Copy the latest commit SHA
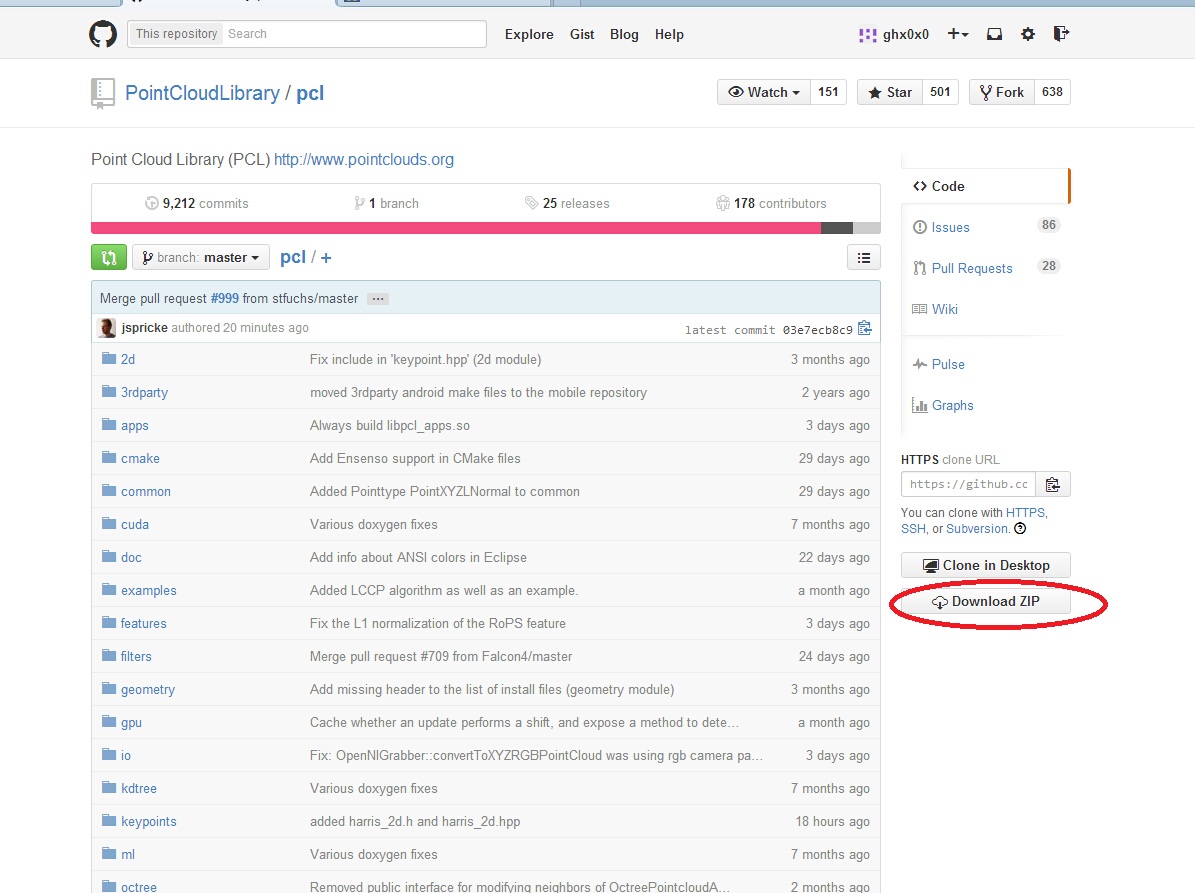Image resolution: width=1195 pixels, height=893 pixels. pos(864,328)
